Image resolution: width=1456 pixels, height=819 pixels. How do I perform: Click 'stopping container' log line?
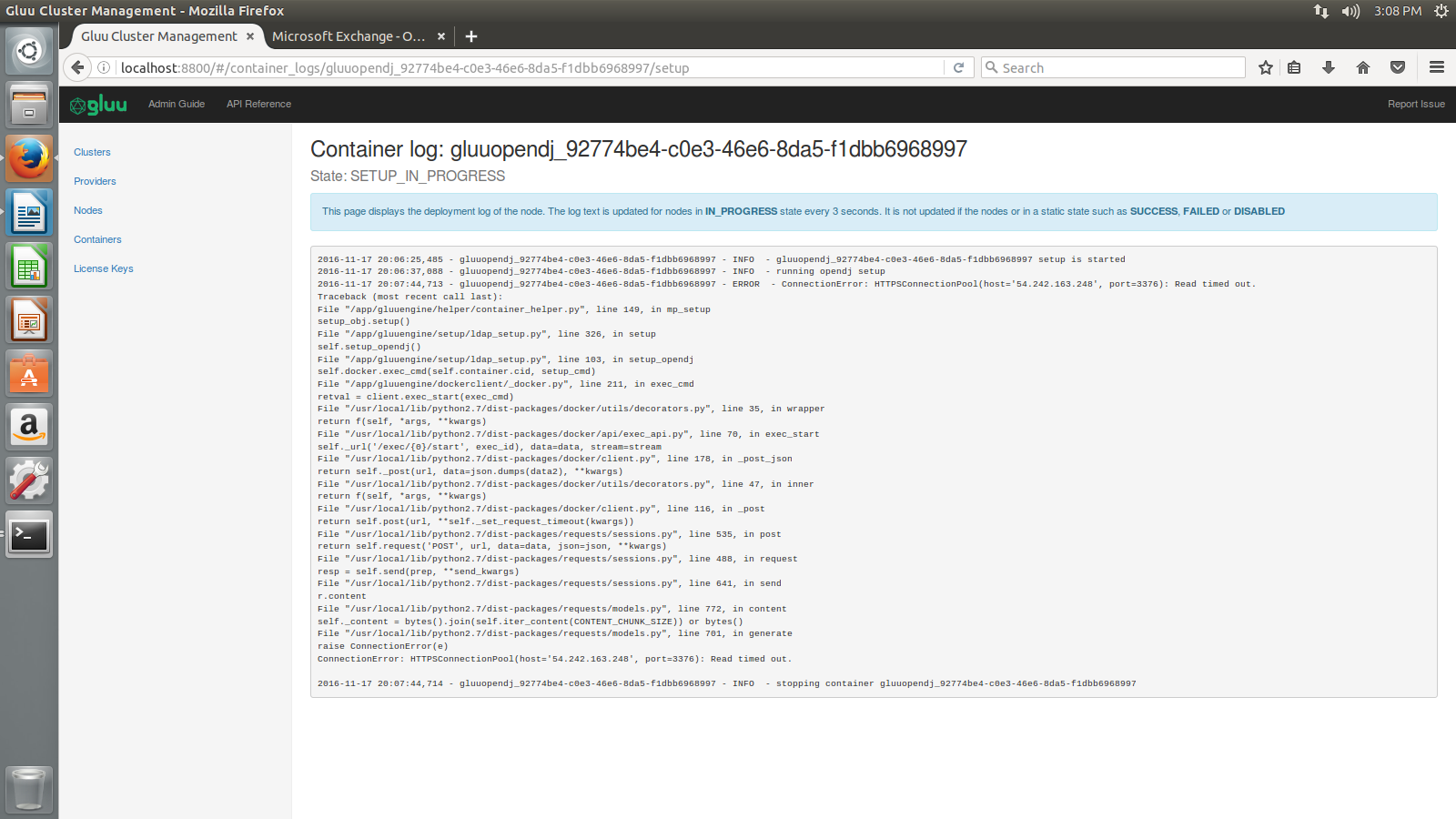point(727,683)
